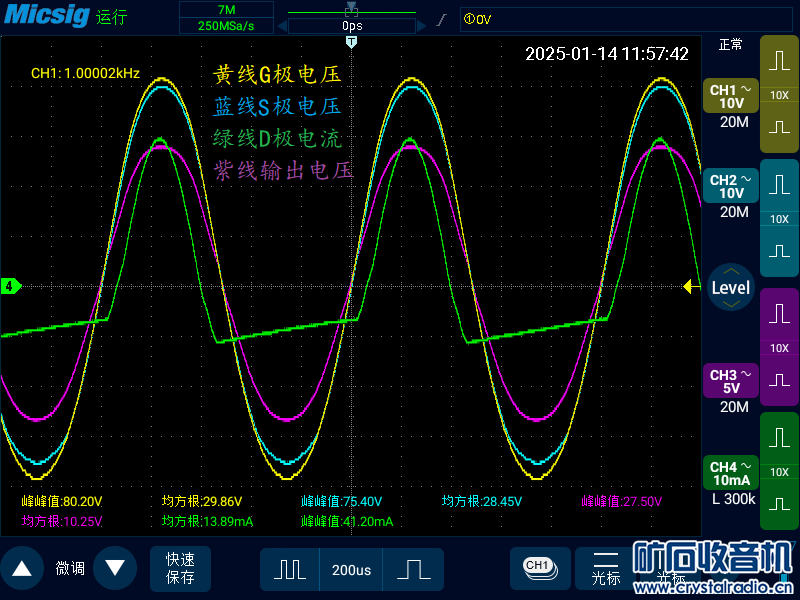Open trigger source 0V level box
Viewport: 800px width, 600px height.
click(x=627, y=19)
